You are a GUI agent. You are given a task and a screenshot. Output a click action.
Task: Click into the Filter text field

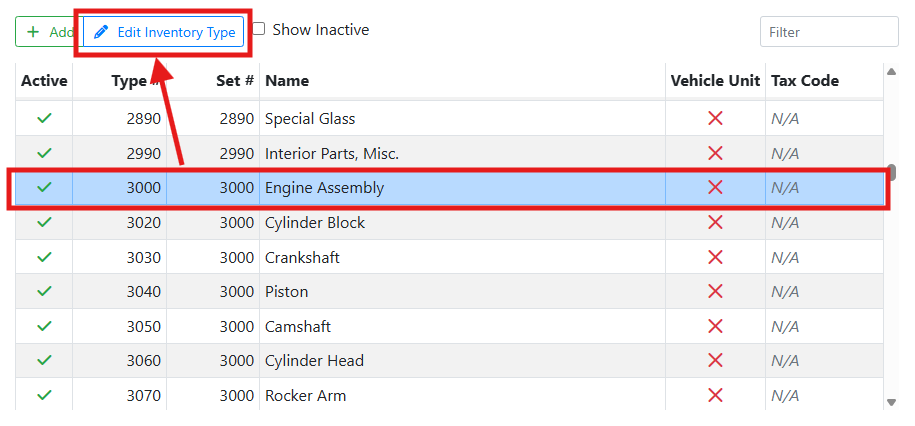(x=828, y=32)
